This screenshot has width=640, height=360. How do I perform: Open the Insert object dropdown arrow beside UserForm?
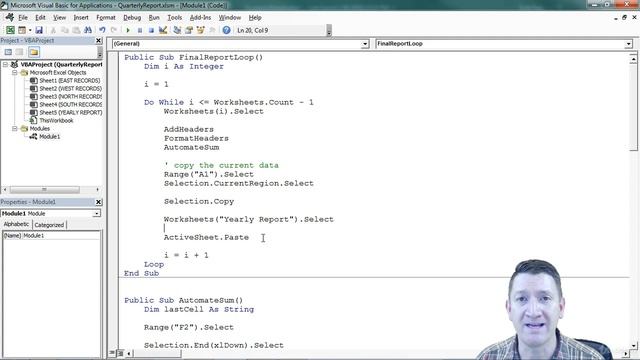(x=29, y=30)
